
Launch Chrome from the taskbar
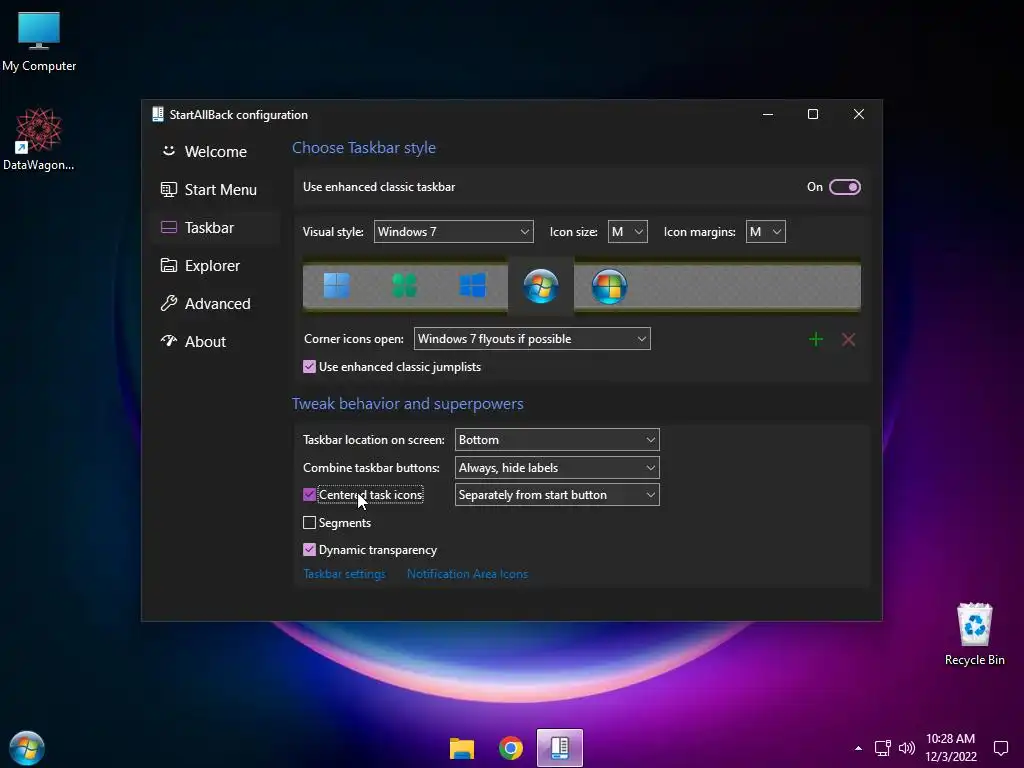(x=511, y=748)
